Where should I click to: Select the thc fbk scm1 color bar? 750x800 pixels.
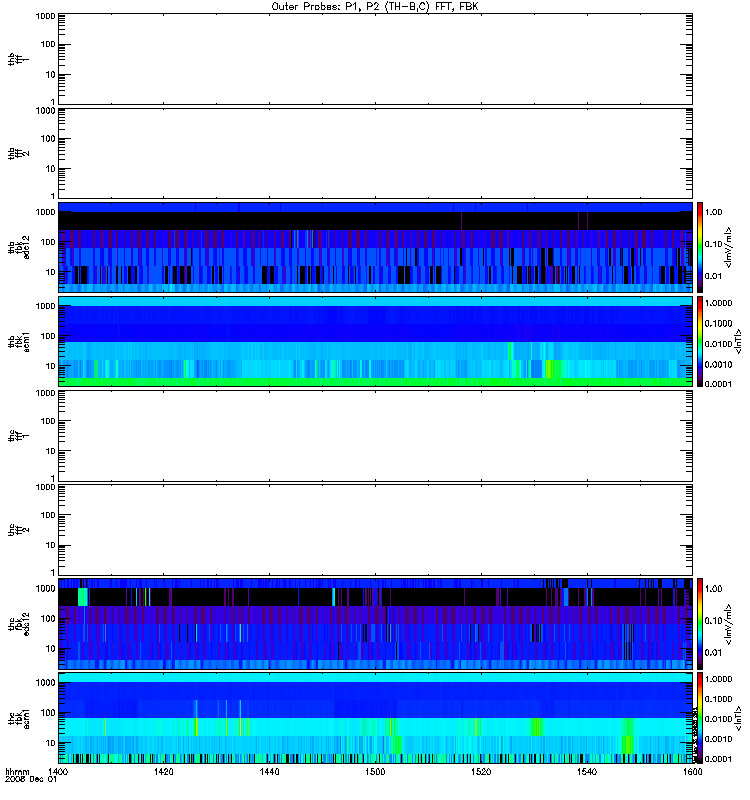tap(700, 718)
